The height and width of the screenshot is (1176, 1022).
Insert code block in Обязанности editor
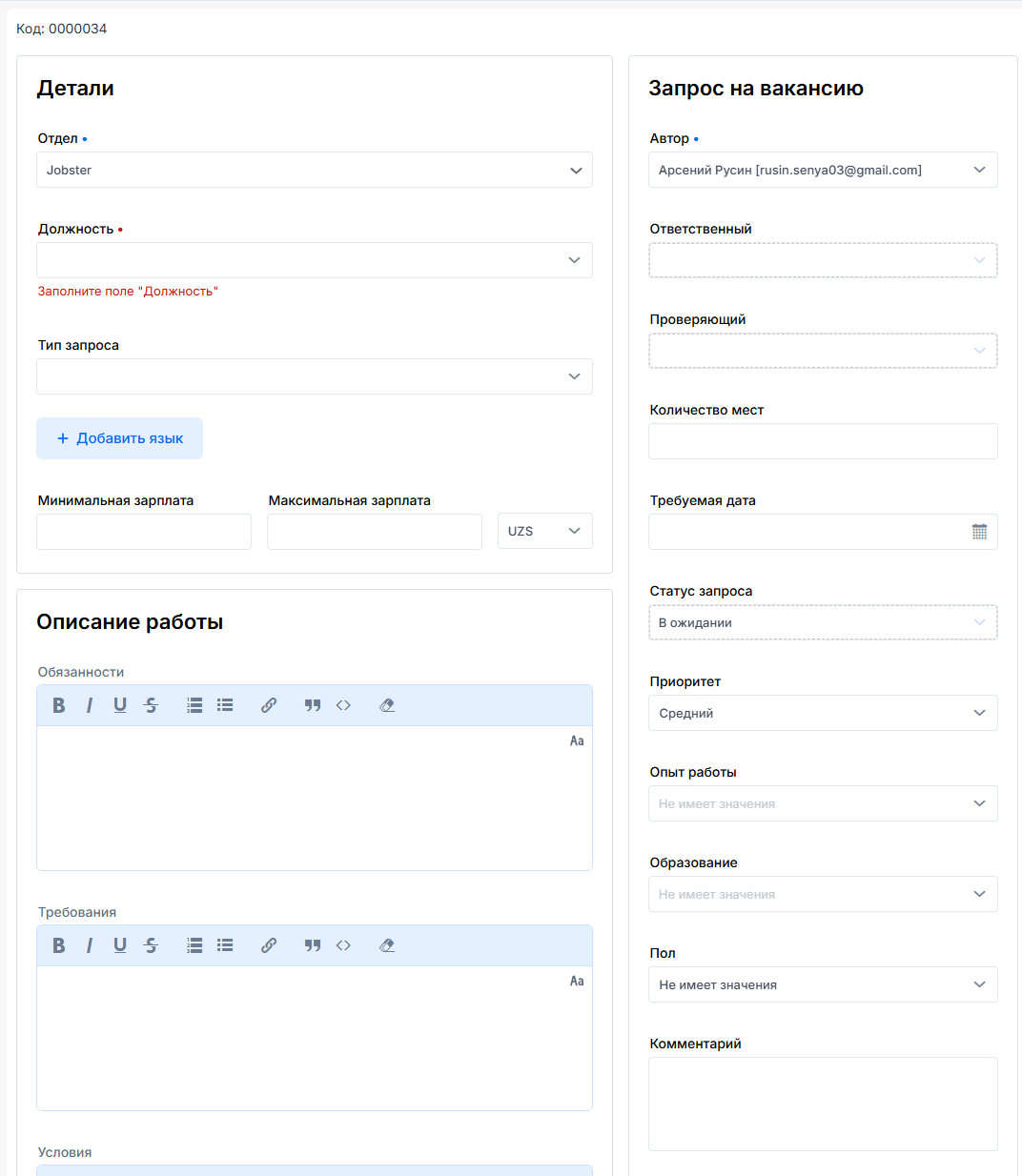coord(343,705)
